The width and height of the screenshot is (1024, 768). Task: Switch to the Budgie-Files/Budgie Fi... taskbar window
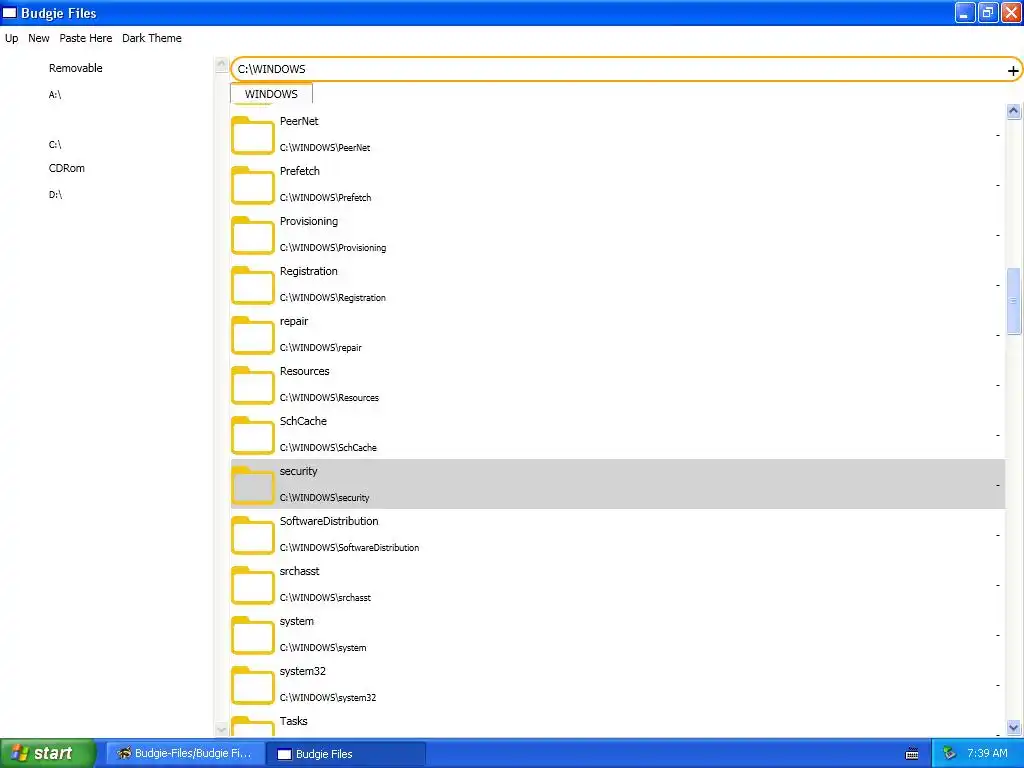click(185, 754)
